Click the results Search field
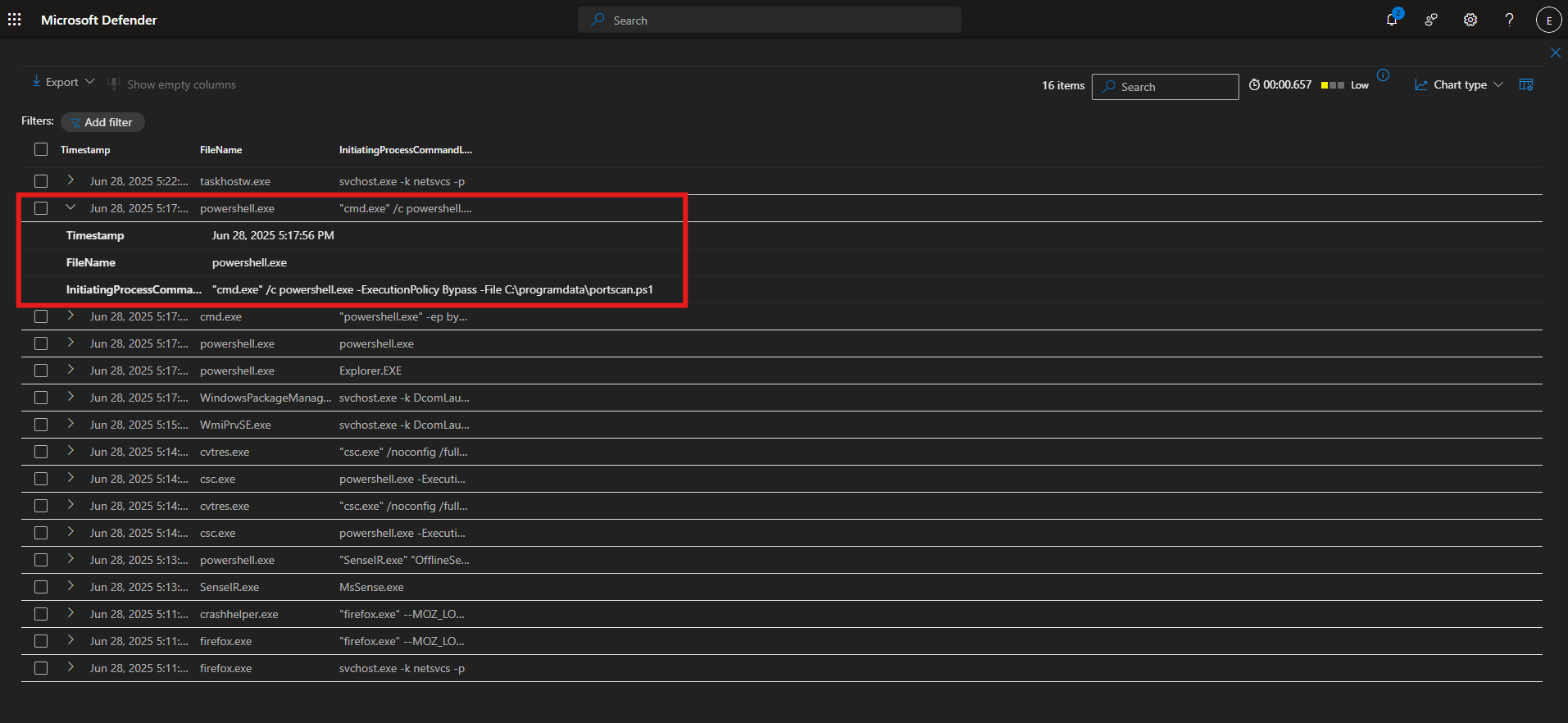1568x723 pixels. (1165, 87)
